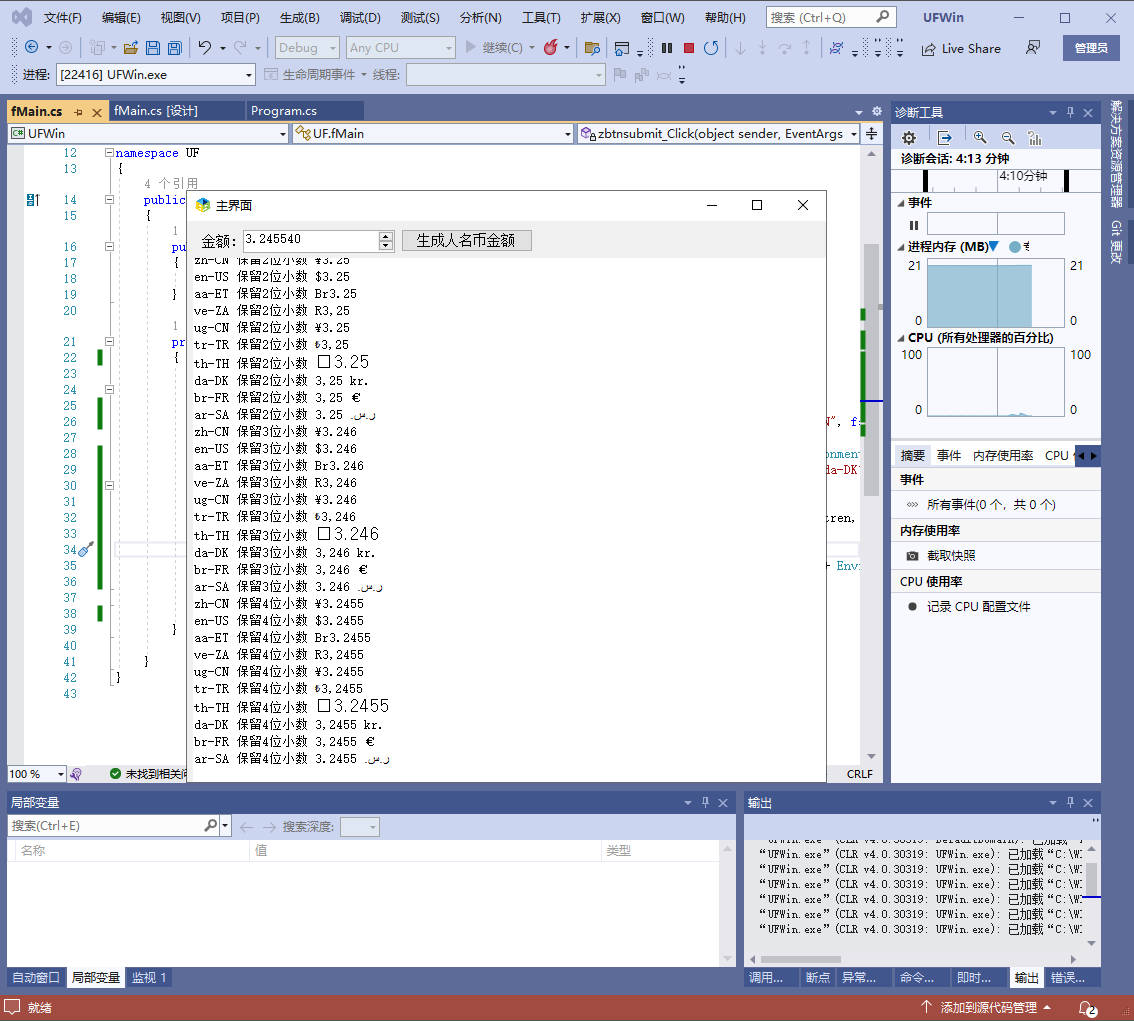The image size is (1134, 1021).
Task: Open 生成(B) menu
Action: [x=299, y=17]
